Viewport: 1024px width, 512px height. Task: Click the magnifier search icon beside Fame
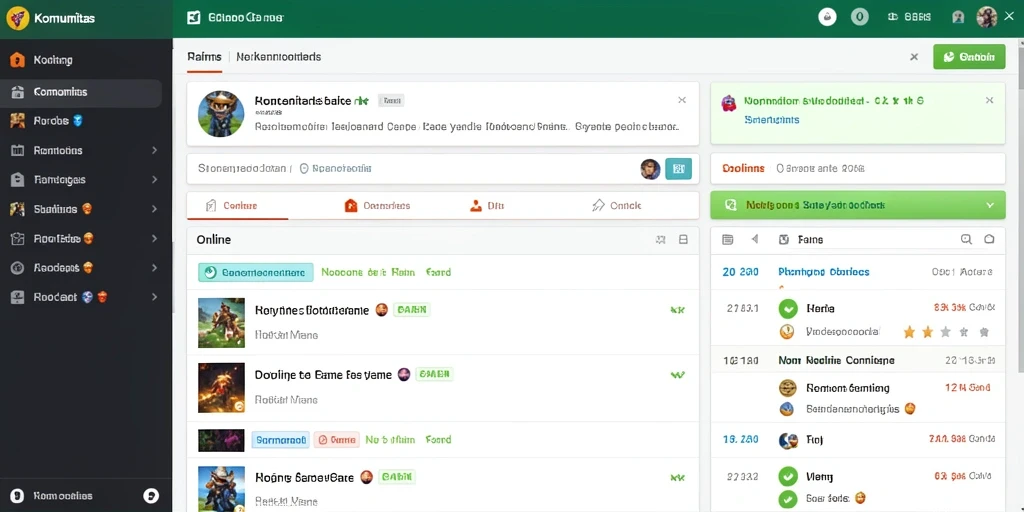(x=966, y=240)
